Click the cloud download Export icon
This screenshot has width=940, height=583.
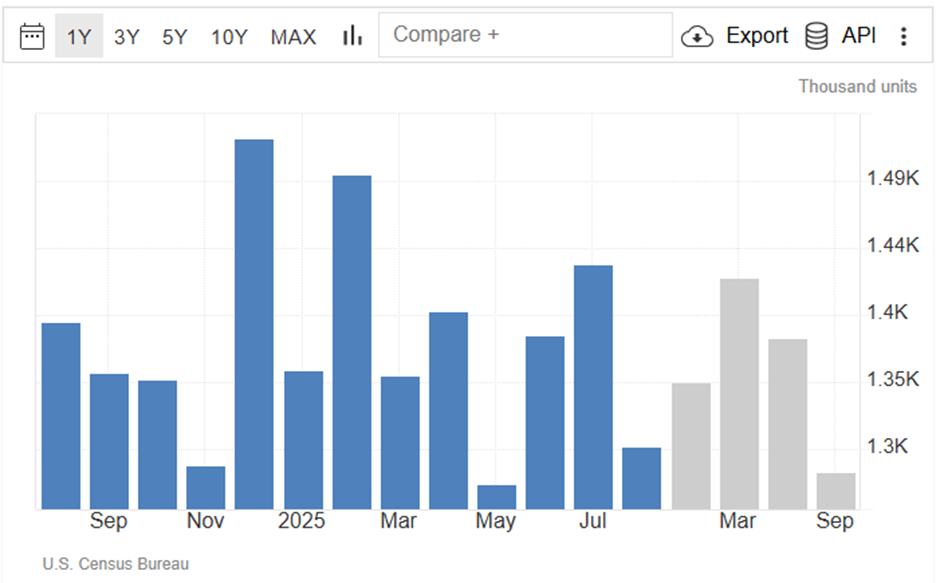coord(696,37)
